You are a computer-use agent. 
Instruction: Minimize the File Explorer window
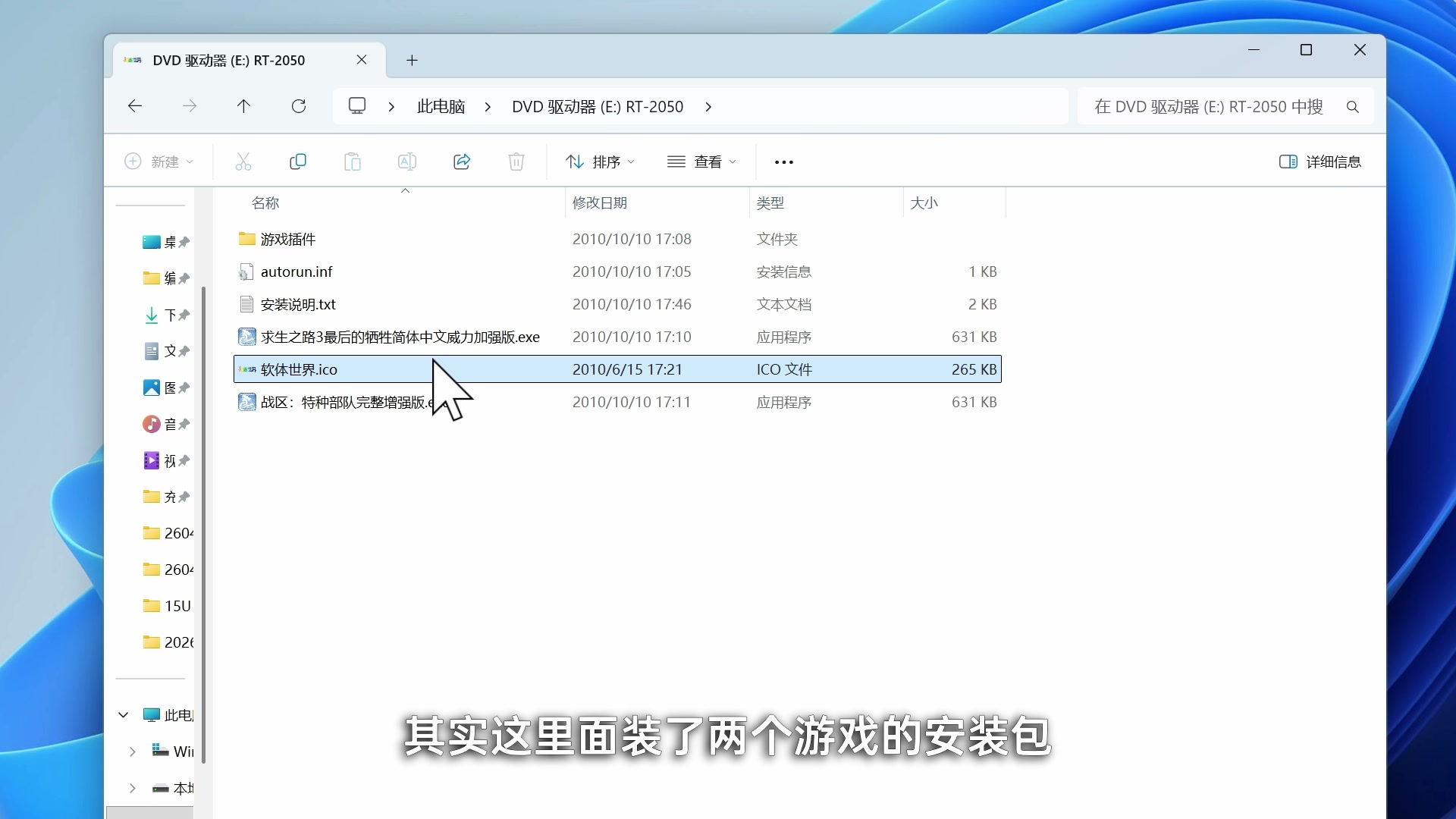1254,50
